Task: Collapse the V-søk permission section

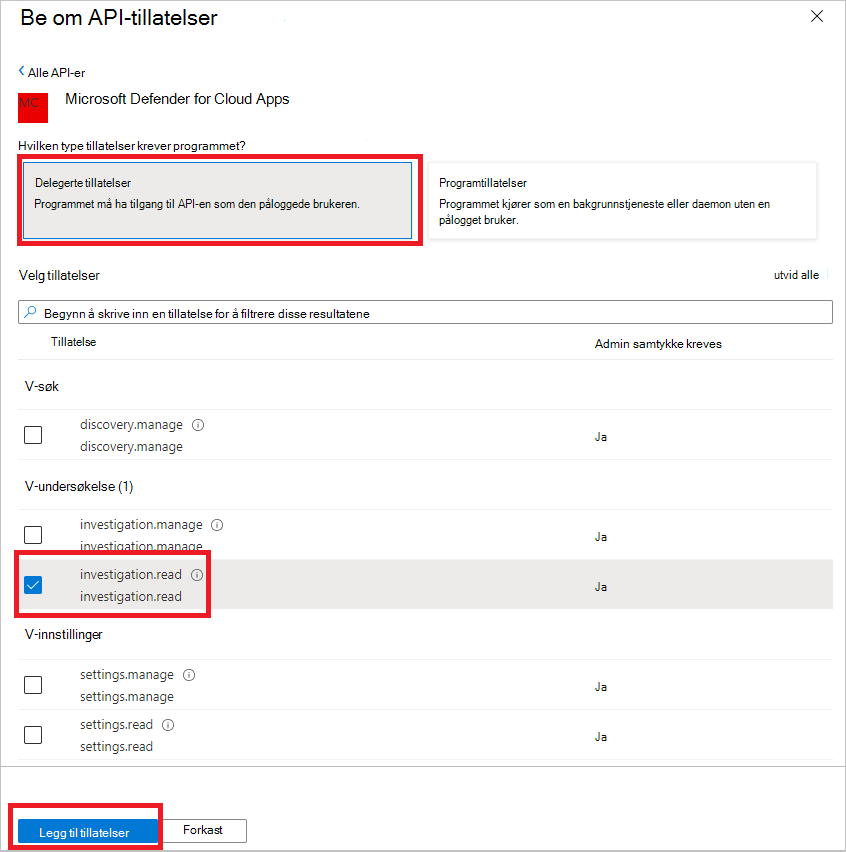Action: [41, 385]
